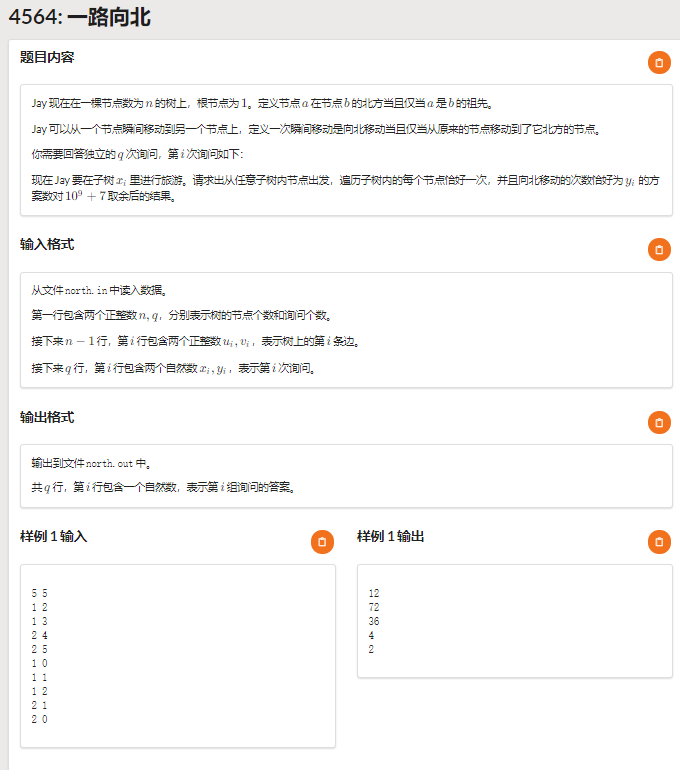Click the sample input line '1 0'
This screenshot has height=770, width=680.
pos(40,663)
